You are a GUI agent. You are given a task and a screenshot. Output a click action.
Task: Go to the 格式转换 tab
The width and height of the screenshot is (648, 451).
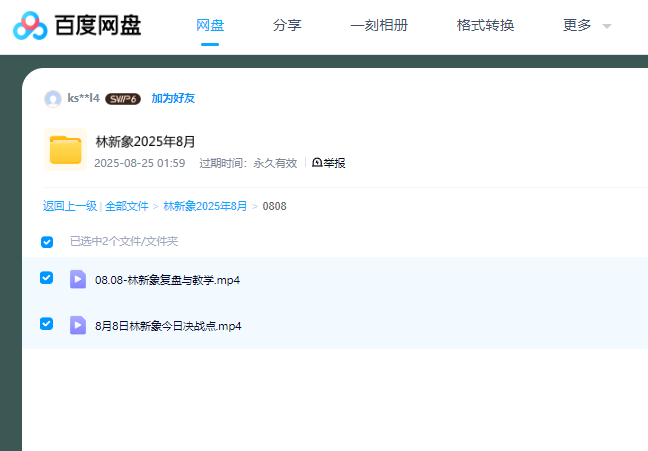(x=485, y=25)
